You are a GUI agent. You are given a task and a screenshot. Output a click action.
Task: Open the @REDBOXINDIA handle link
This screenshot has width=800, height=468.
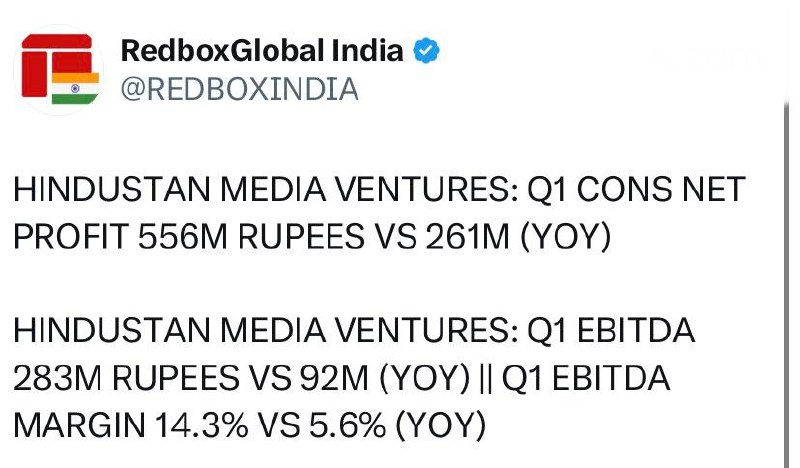[x=240, y=89]
